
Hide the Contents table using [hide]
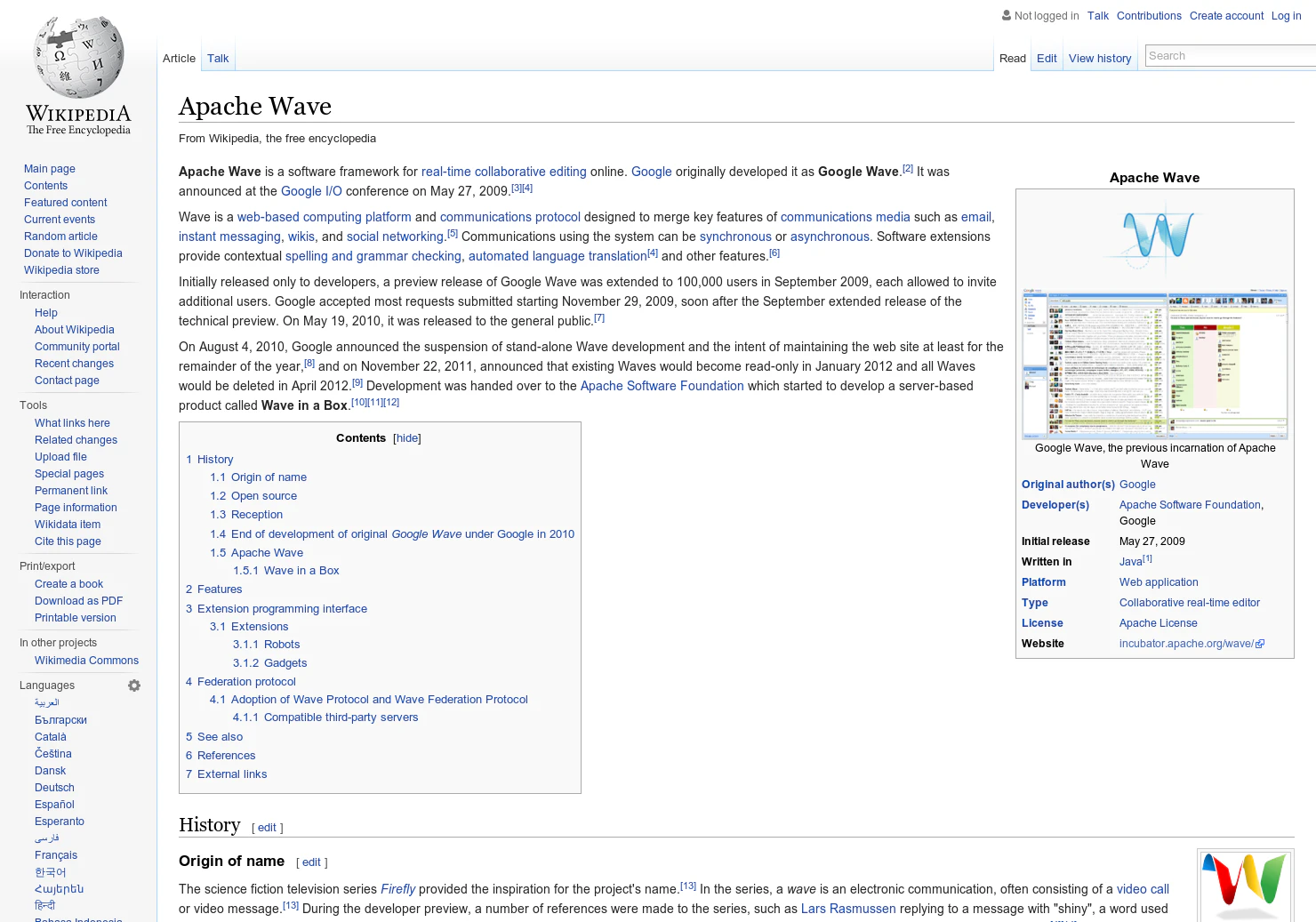[407, 438]
